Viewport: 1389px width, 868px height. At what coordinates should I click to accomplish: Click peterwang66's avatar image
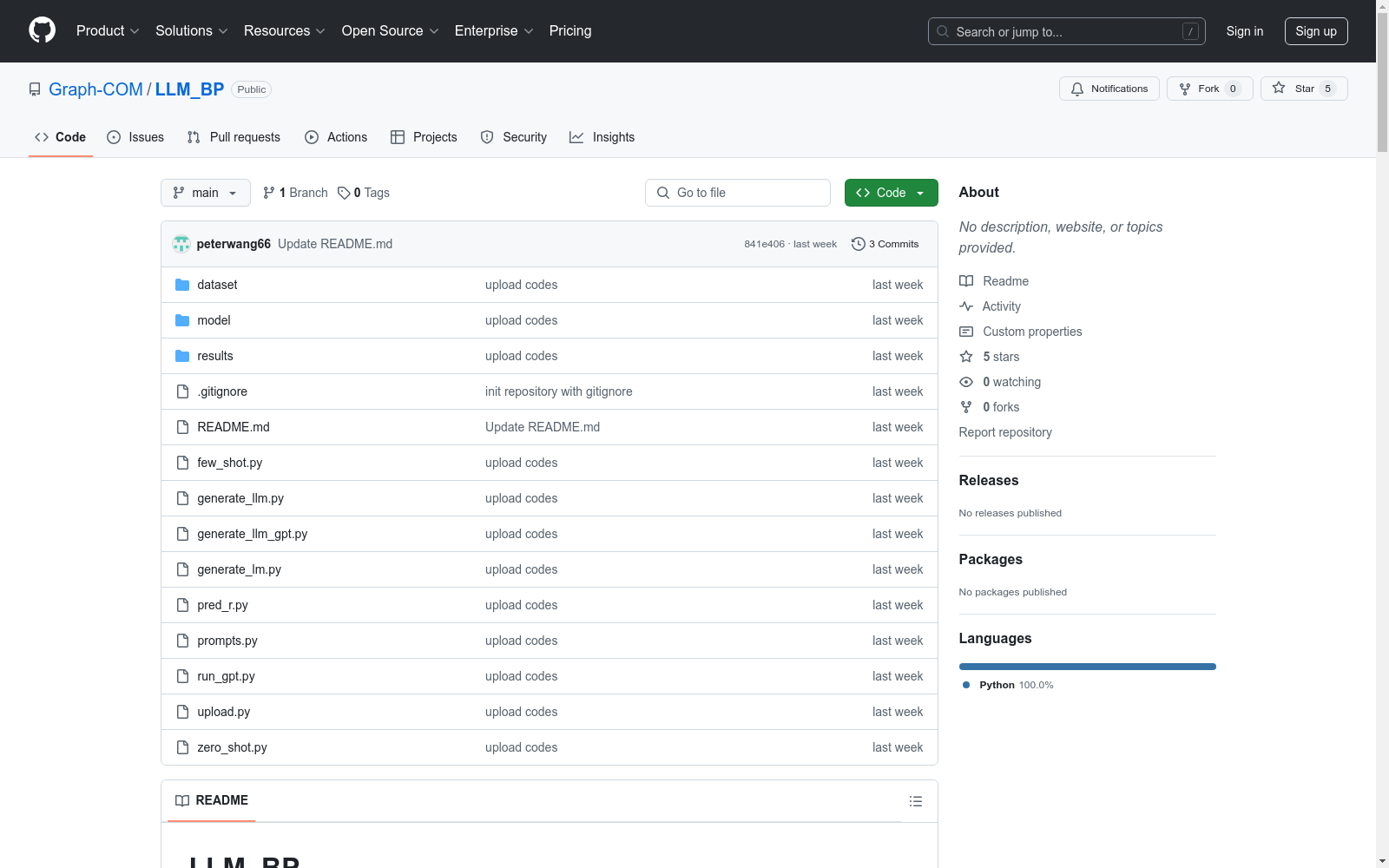point(181,244)
